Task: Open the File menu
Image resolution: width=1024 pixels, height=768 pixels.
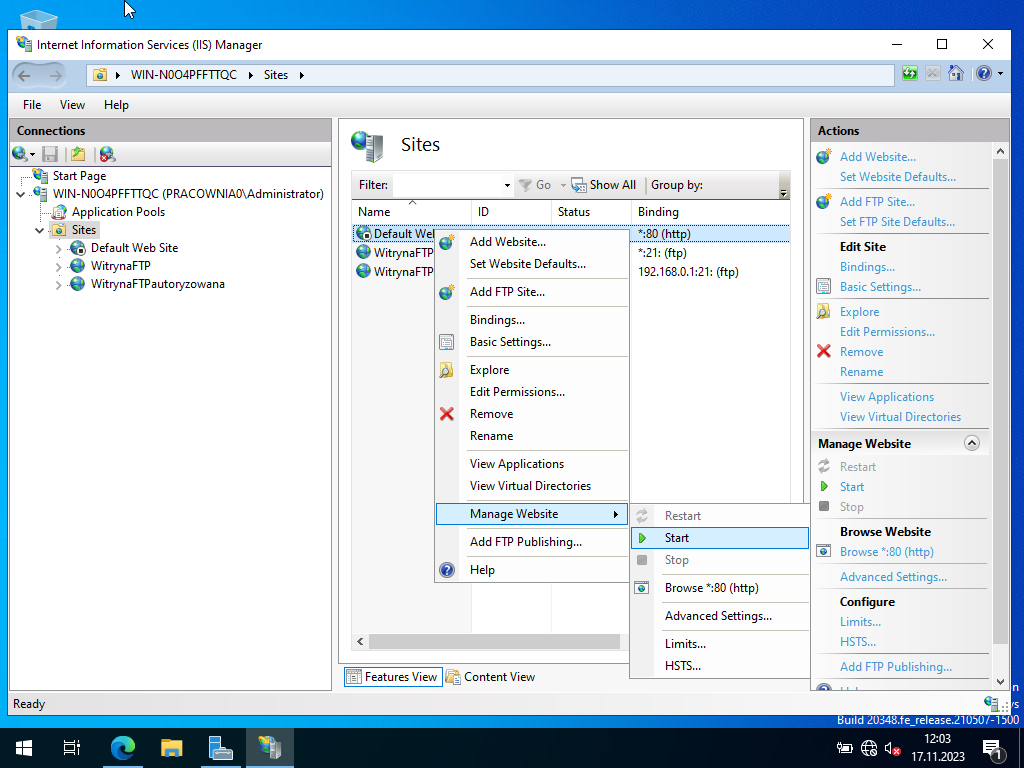Action: (32, 105)
